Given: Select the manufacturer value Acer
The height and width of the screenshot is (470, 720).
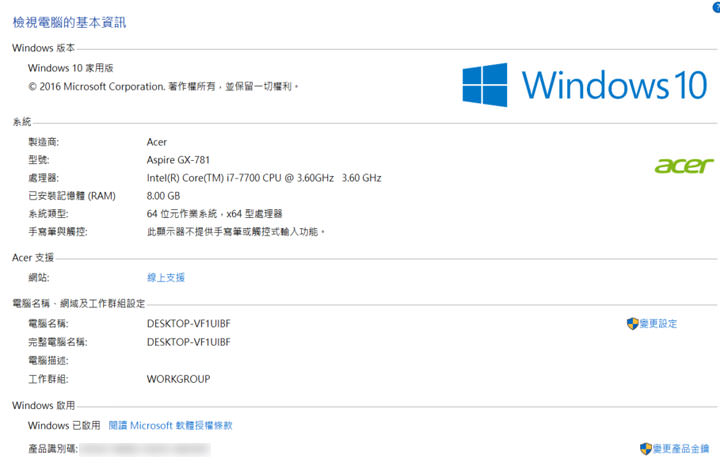Looking at the screenshot, I should tap(157, 142).
